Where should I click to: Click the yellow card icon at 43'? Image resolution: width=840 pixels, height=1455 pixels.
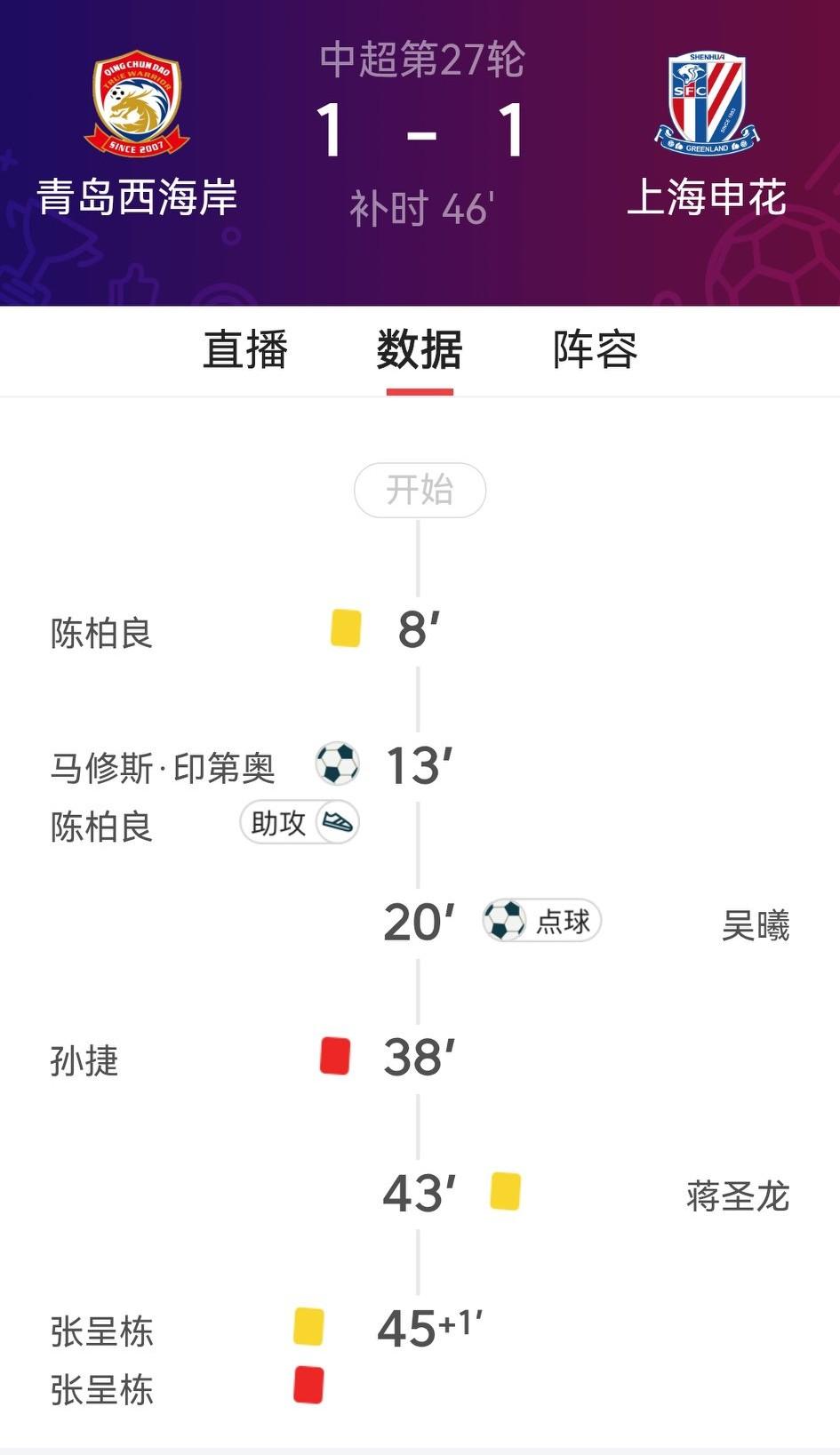[x=505, y=1191]
